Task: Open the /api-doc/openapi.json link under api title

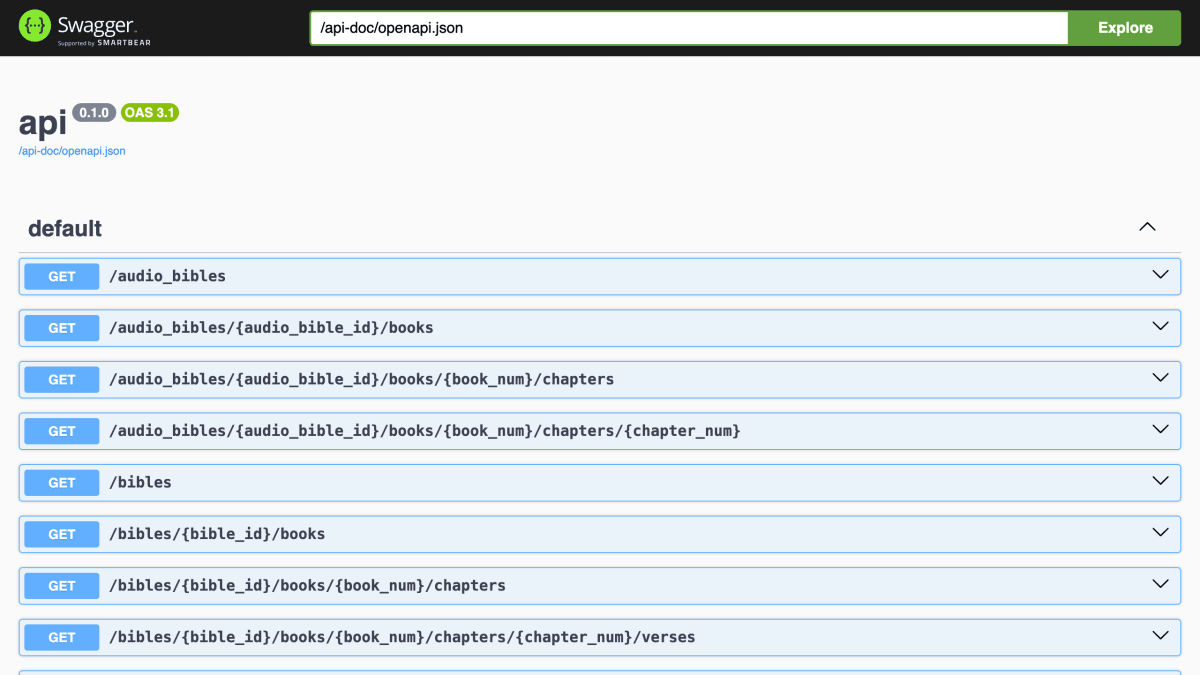Action: pos(72,151)
